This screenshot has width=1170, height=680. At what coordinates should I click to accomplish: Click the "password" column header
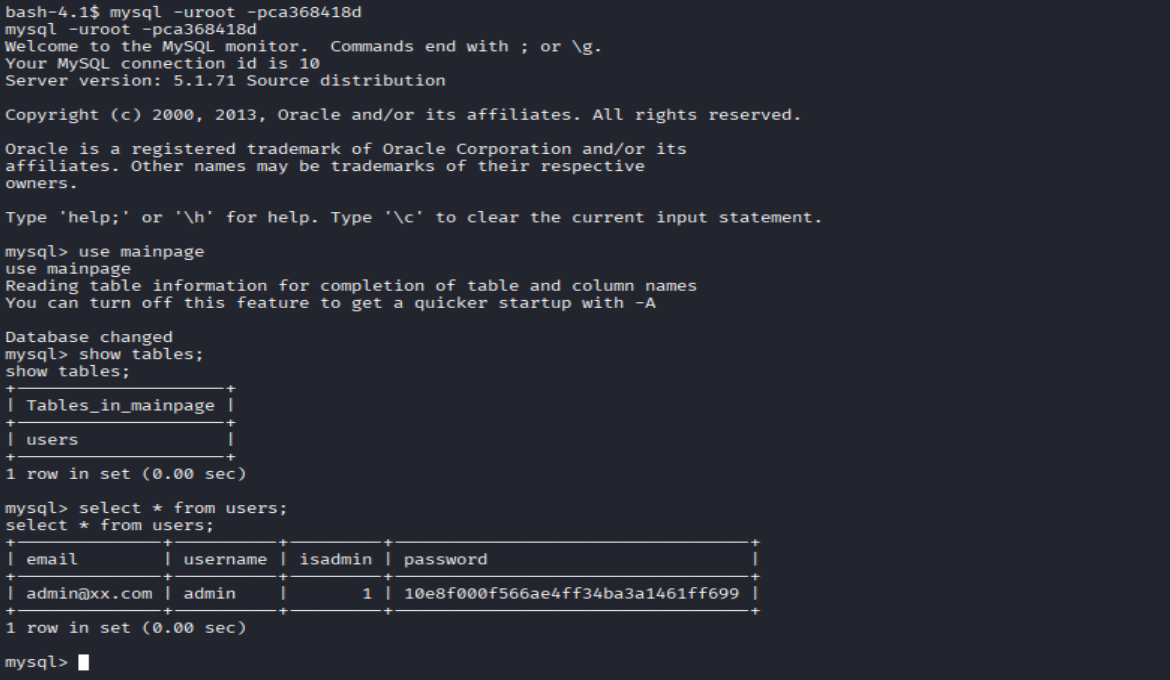point(445,559)
